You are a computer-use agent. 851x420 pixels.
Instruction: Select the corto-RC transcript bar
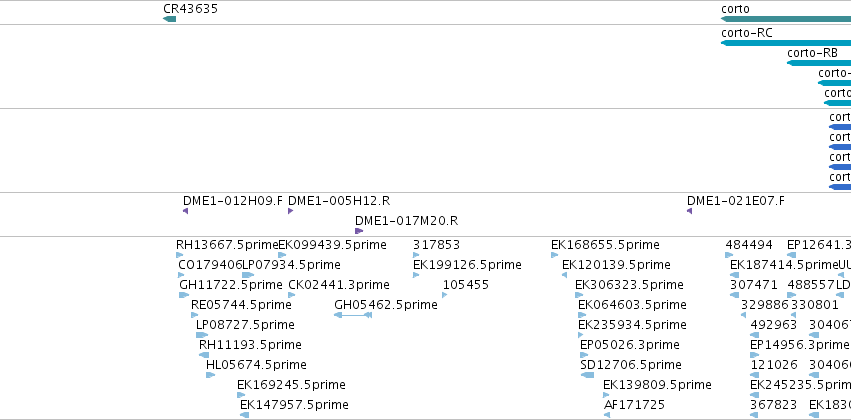786,43
